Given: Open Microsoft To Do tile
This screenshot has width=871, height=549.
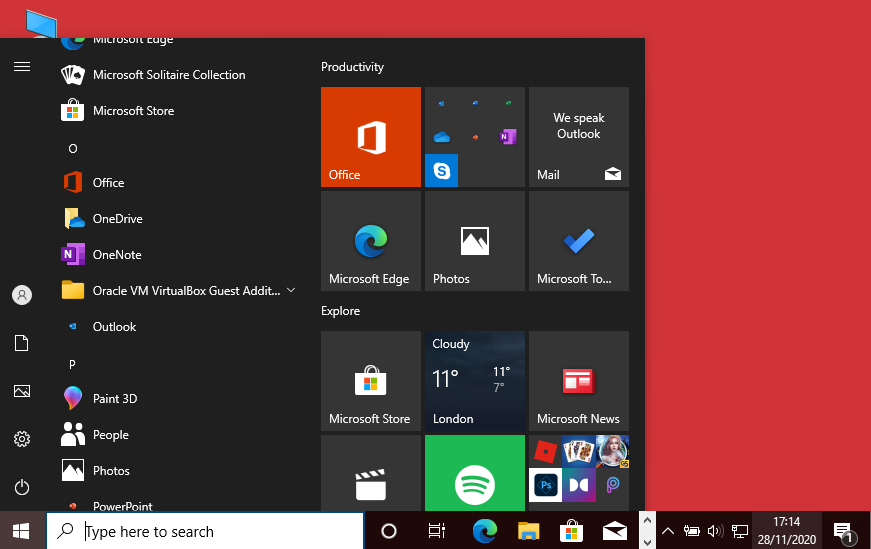Looking at the screenshot, I should tap(579, 241).
